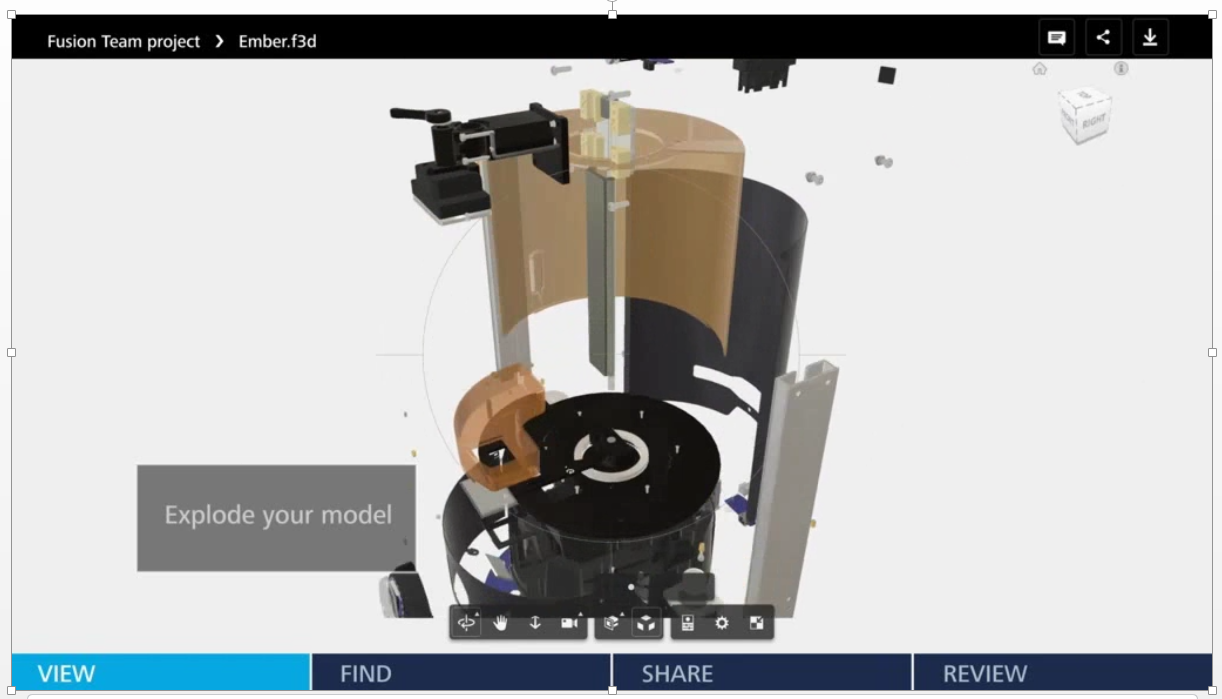Switch to the FIND tab
Image resolution: width=1222 pixels, height=699 pixels.
(x=366, y=673)
